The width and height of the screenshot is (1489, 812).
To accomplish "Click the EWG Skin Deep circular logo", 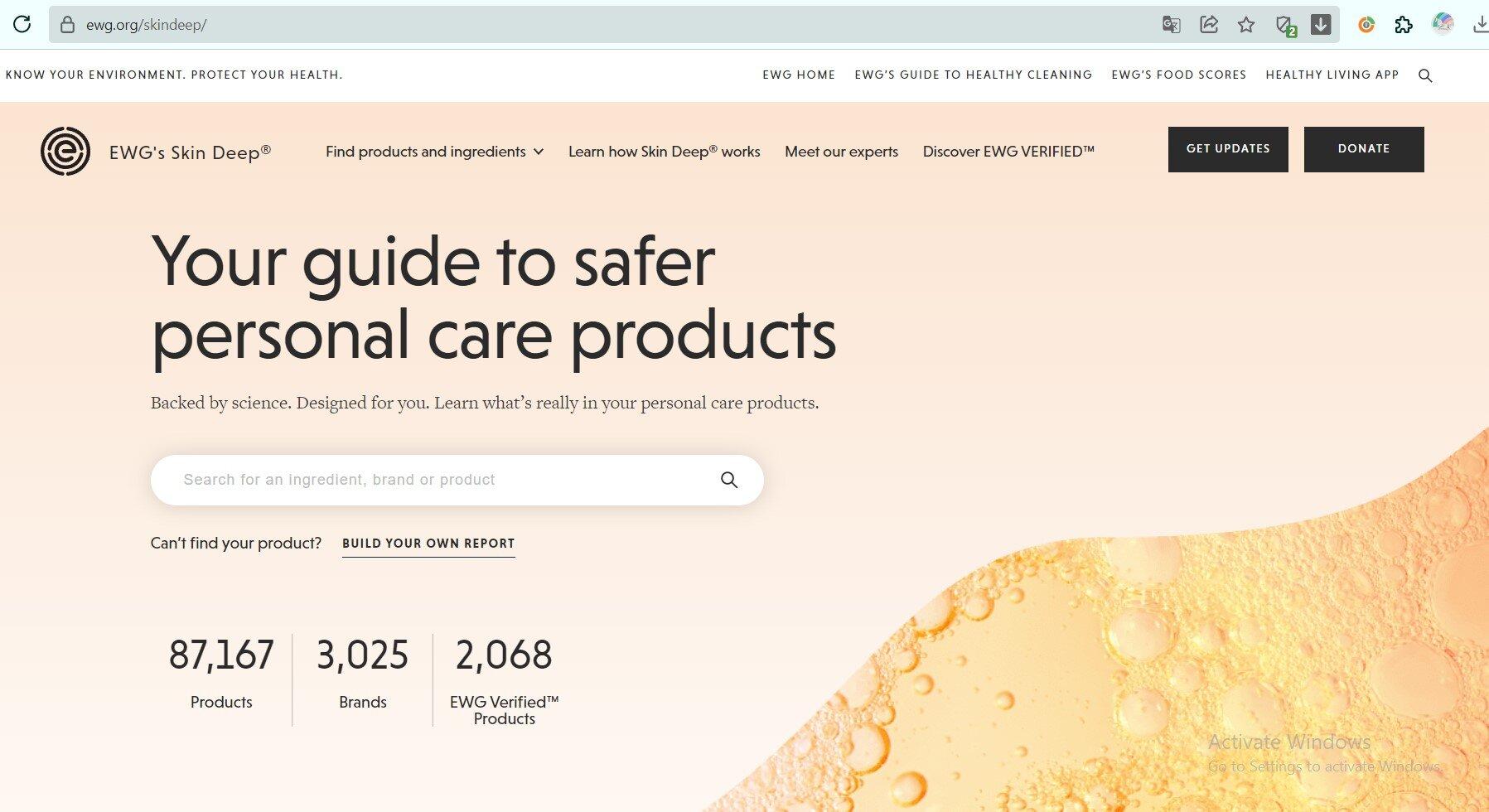I will 65,151.
